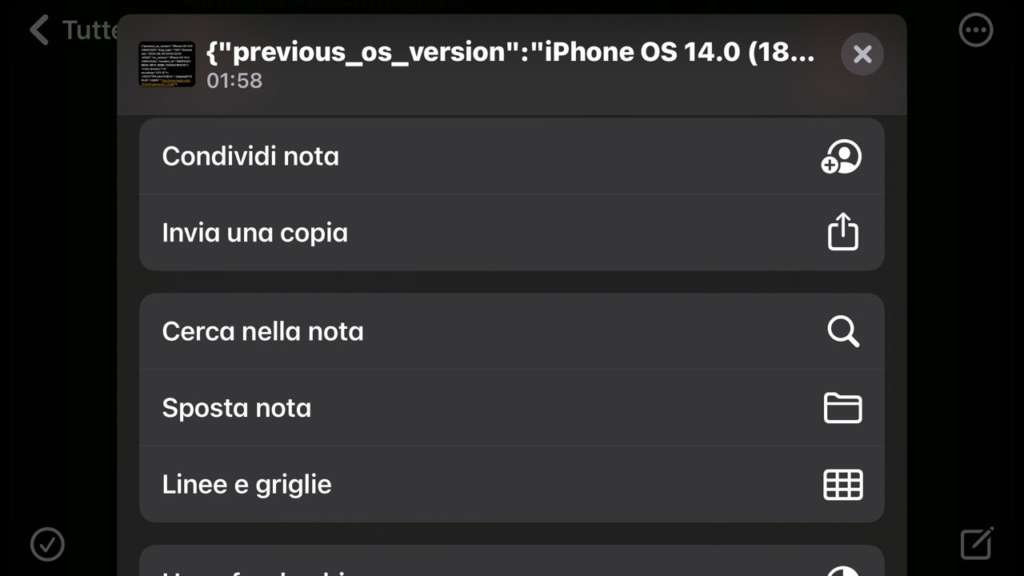Tap the grid icon beside Linee e griglie
Image resolution: width=1024 pixels, height=576 pixels.
[842, 485]
